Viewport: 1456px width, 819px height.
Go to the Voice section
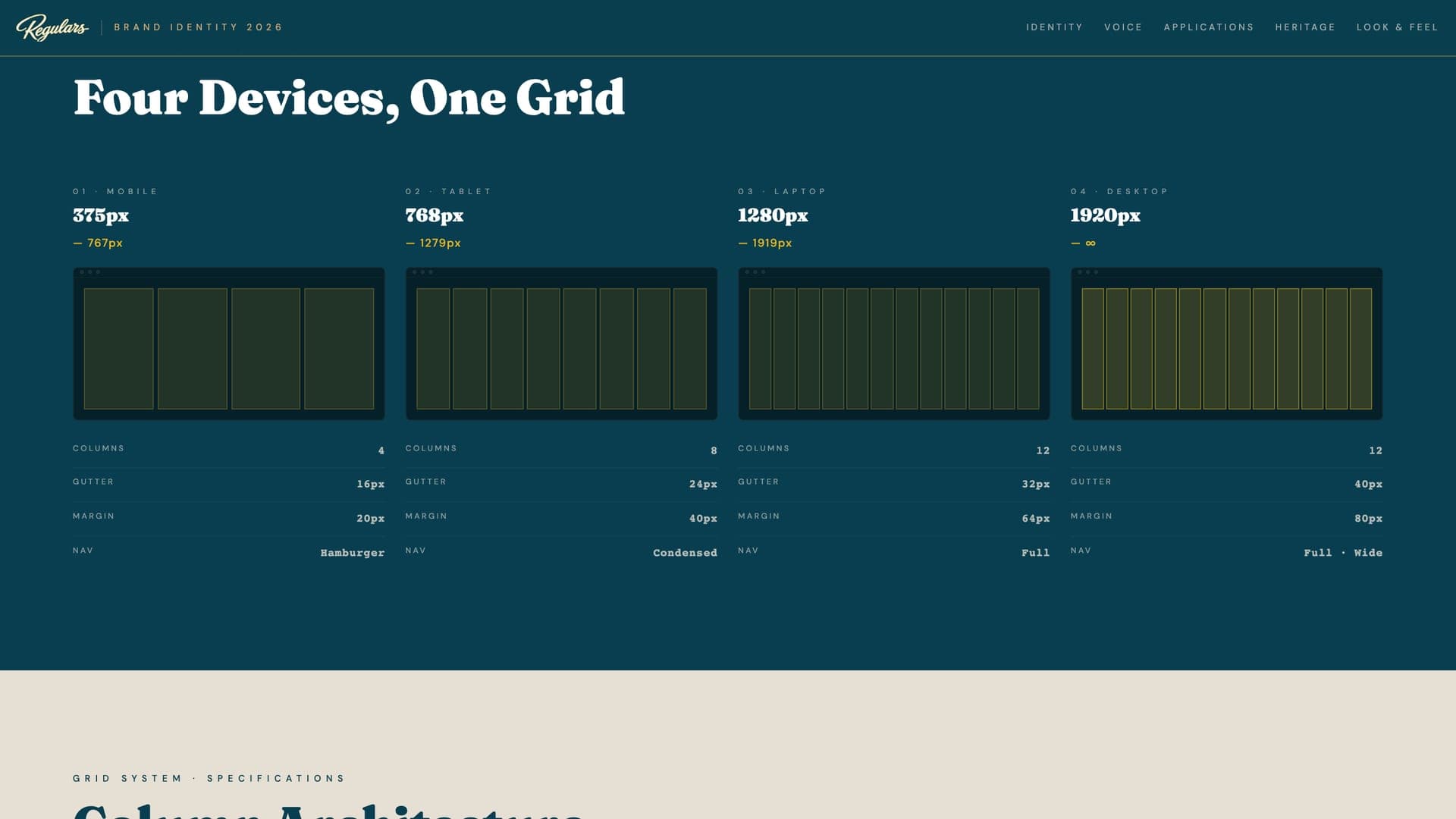(x=1123, y=27)
